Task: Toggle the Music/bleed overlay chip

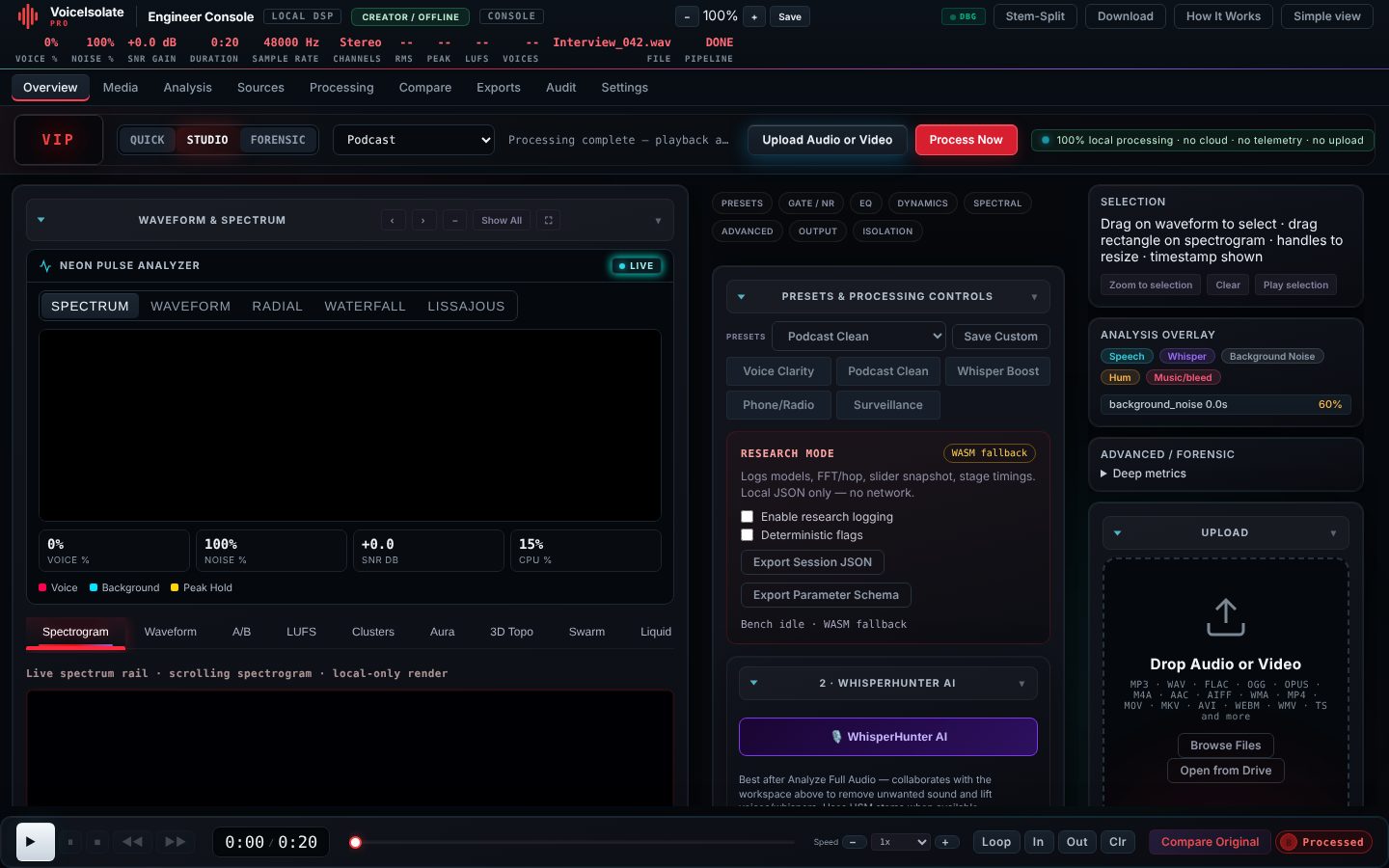Action: point(1183,377)
